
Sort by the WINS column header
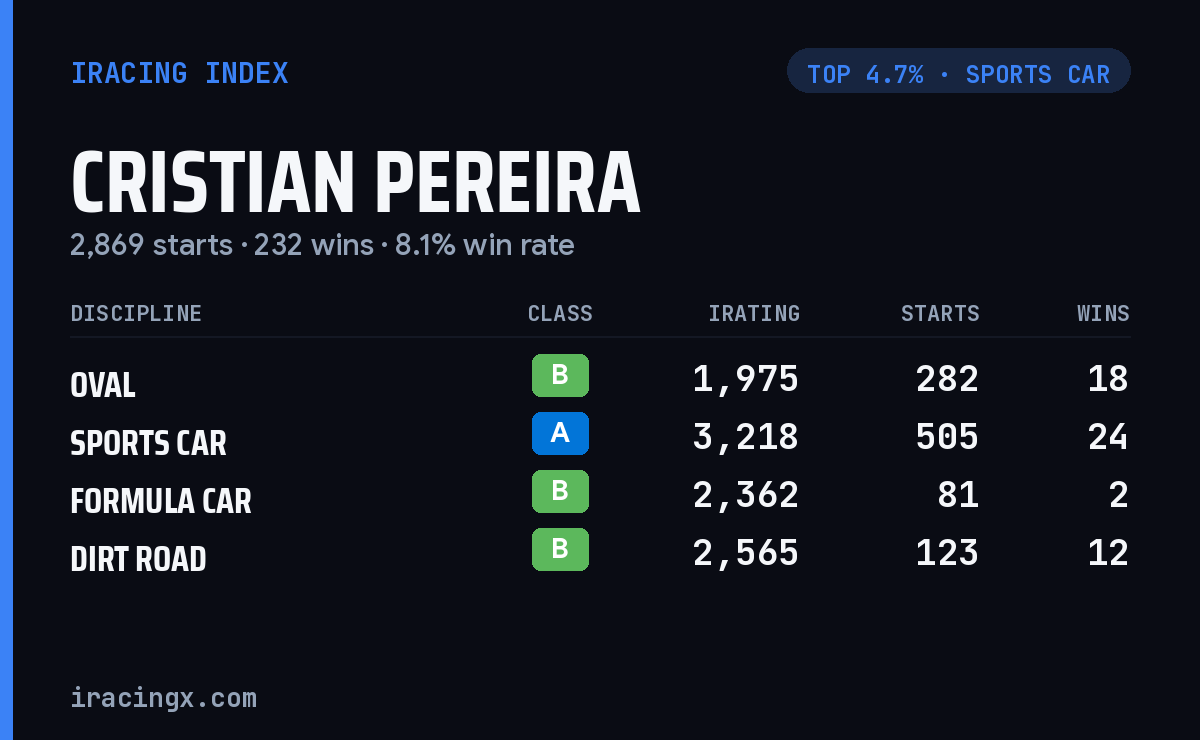pyautogui.click(x=1103, y=313)
